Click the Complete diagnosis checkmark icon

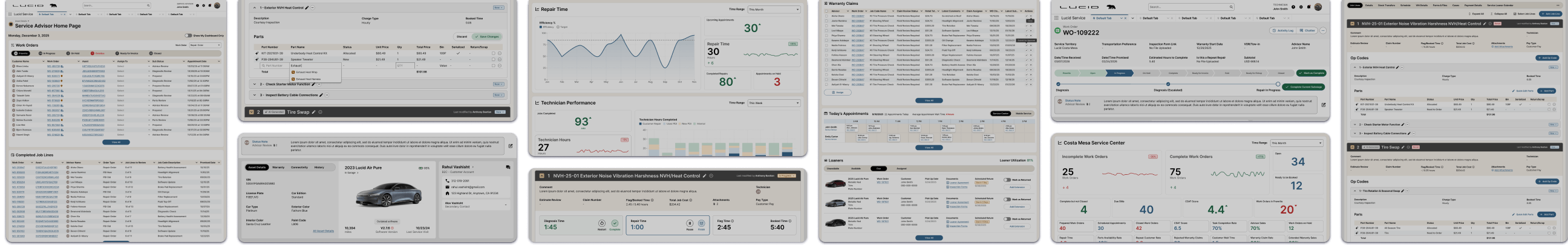[615, 224]
